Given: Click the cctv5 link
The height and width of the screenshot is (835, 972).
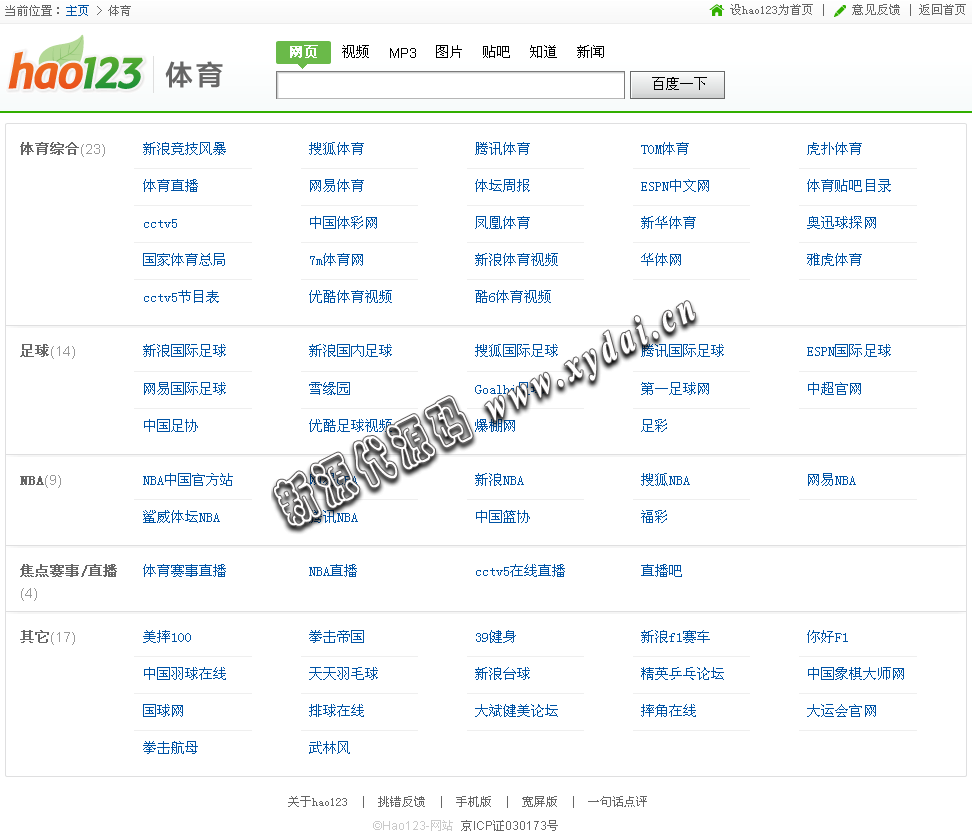Looking at the screenshot, I should (x=160, y=223).
